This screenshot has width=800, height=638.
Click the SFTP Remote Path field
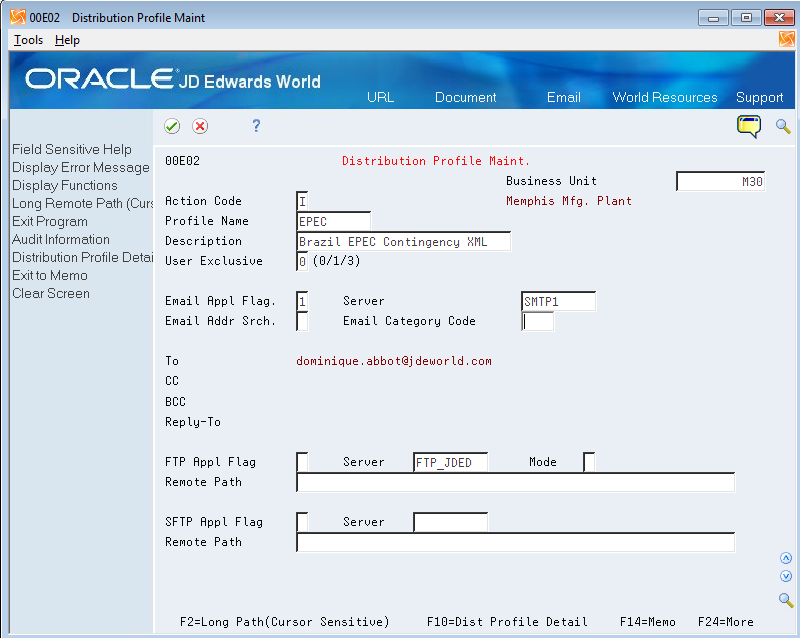point(515,542)
